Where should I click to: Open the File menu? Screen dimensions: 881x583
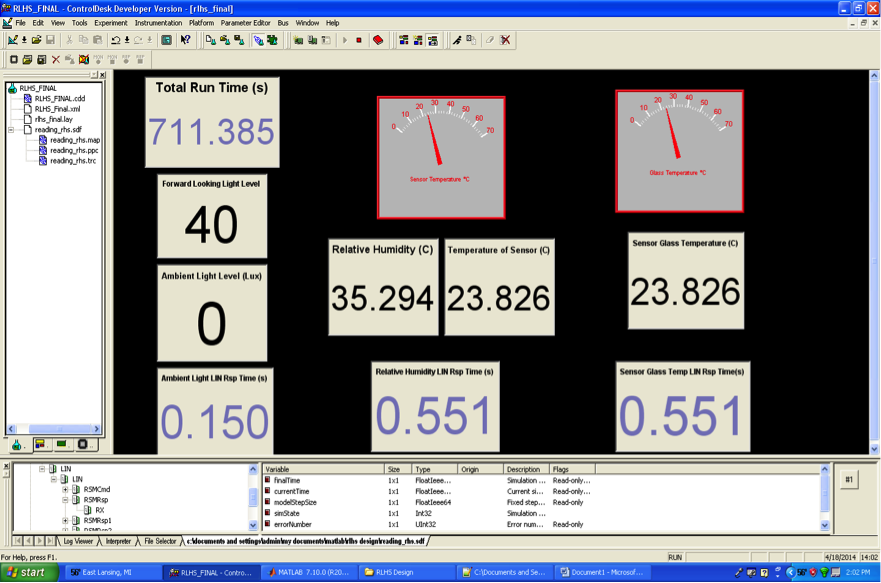(x=20, y=23)
